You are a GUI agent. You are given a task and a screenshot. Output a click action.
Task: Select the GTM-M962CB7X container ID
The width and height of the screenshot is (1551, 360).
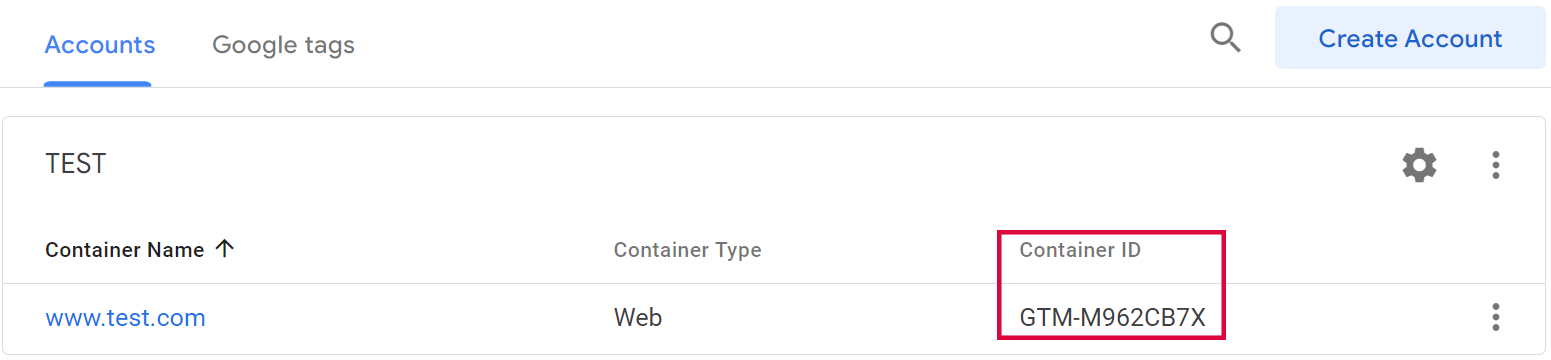pyautogui.click(x=1112, y=318)
